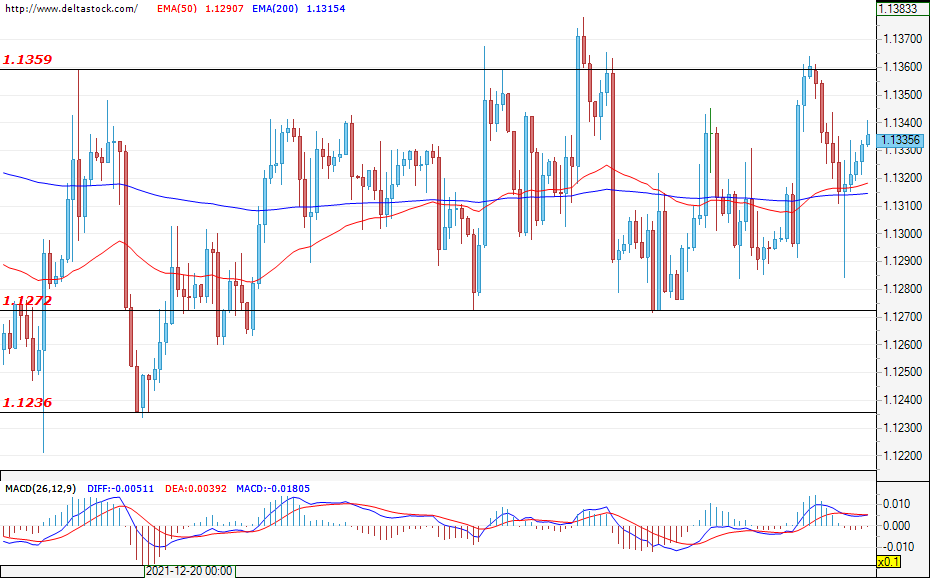The width and height of the screenshot is (930, 578).
Task: Click the 1.12900 price axis label
Action: click(902, 261)
